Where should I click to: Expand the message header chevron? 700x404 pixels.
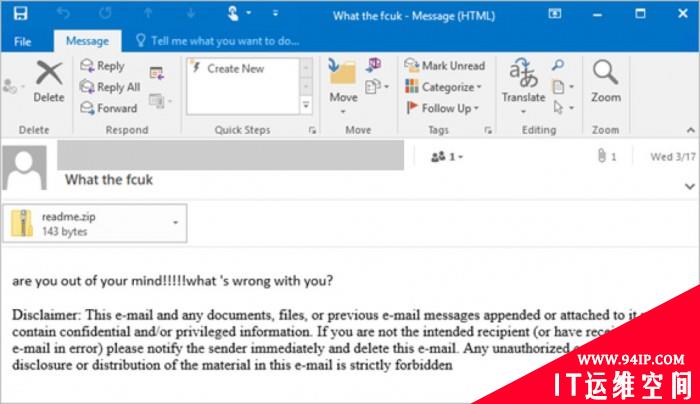pos(690,186)
